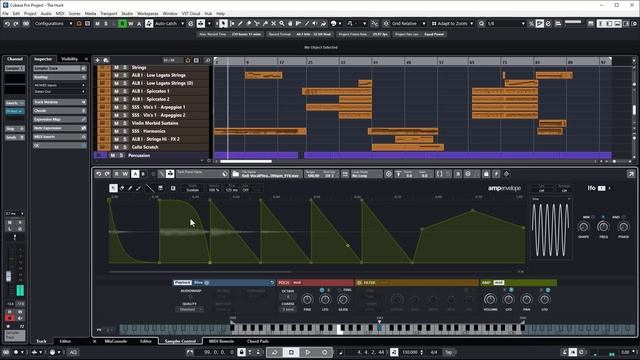Click the sampler lock icon
The height and width of the screenshot is (360, 640).
point(486,174)
